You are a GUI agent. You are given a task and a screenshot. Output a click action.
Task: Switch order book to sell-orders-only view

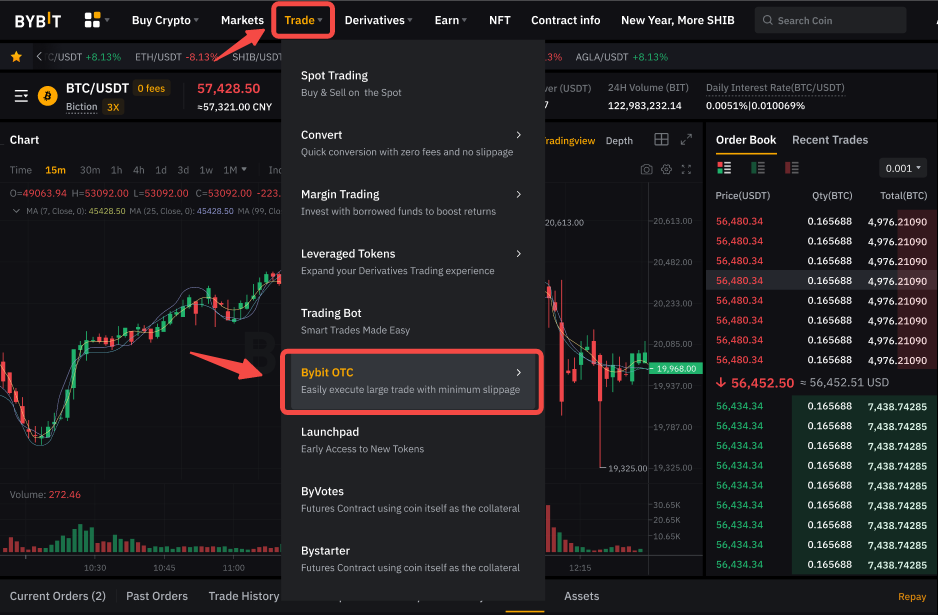[x=792, y=168]
